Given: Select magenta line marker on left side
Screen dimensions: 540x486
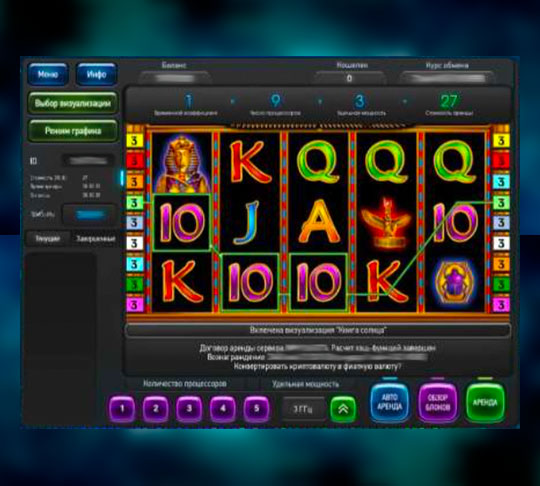Looking at the screenshot, I should point(134,305).
